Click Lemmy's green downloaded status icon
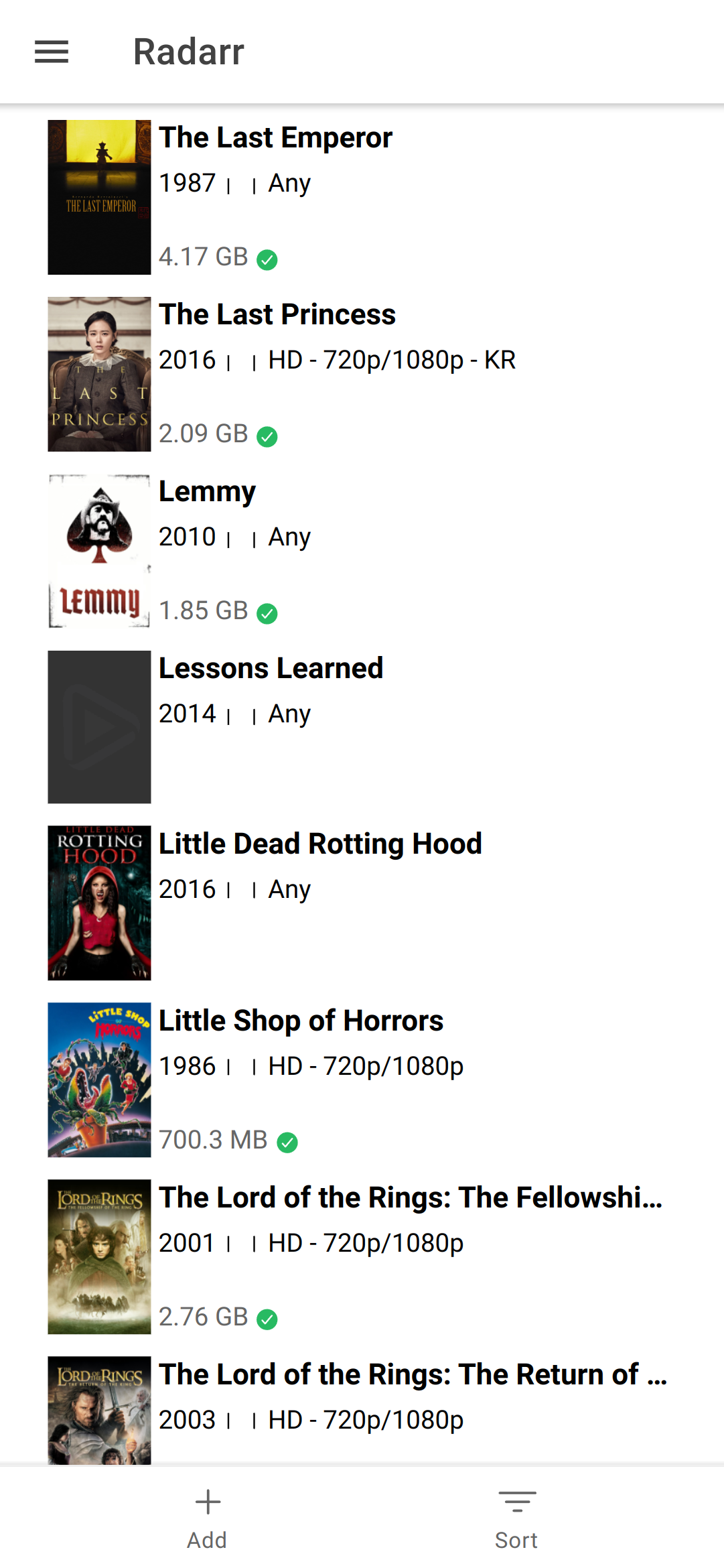 tap(267, 613)
